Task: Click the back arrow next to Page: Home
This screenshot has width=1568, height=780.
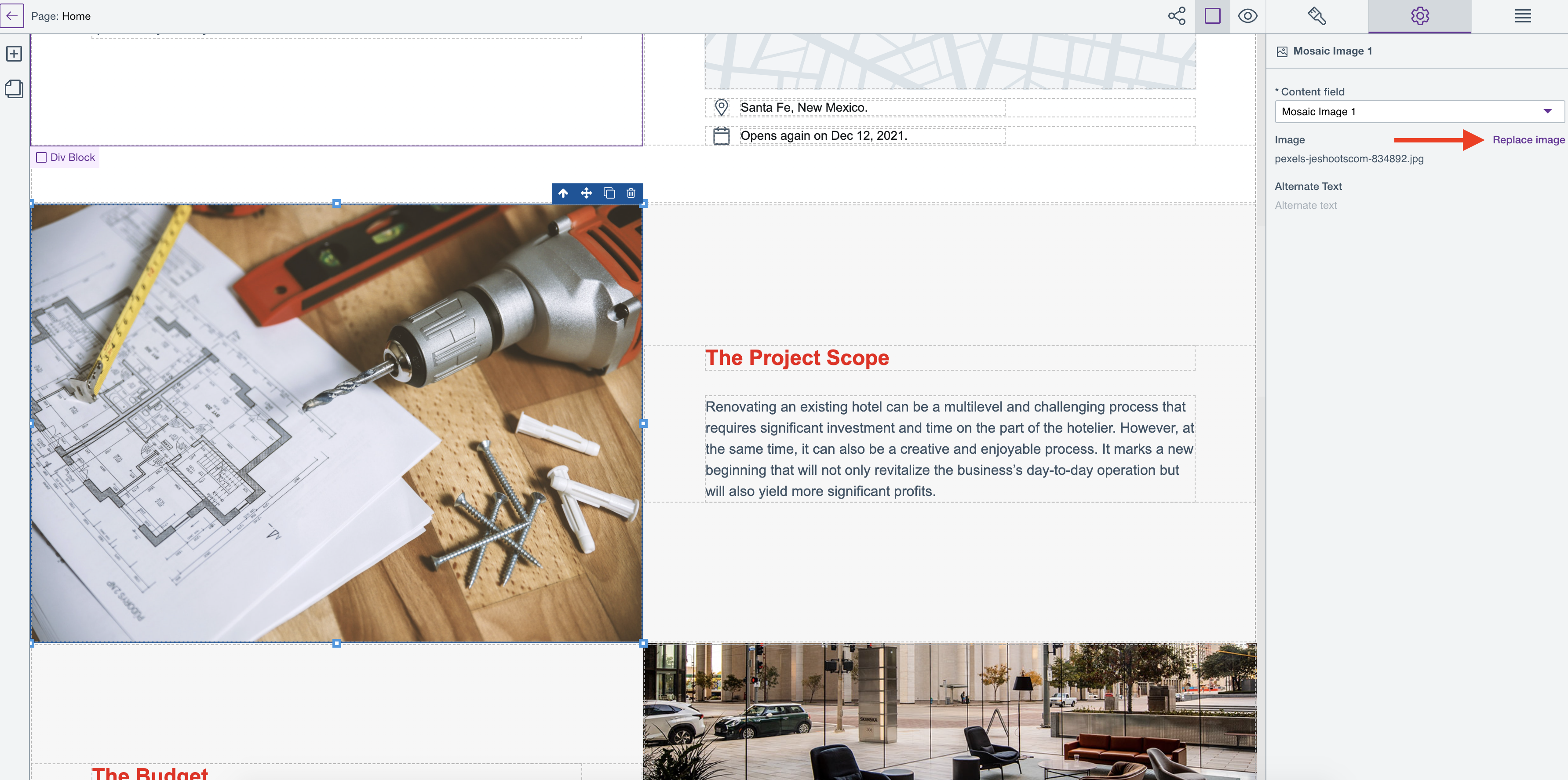Action: point(12,16)
